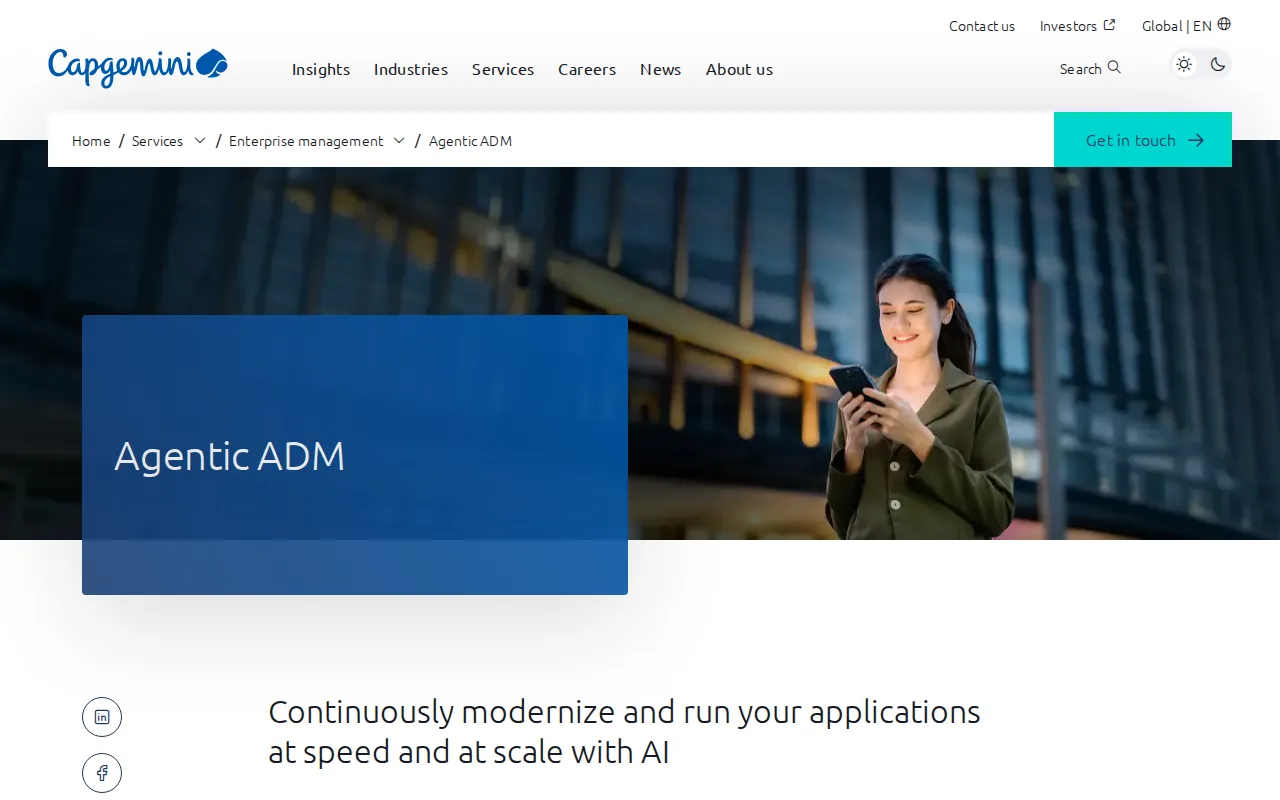Go to Home breadcrumb
The width and height of the screenshot is (1280, 800).
[91, 141]
